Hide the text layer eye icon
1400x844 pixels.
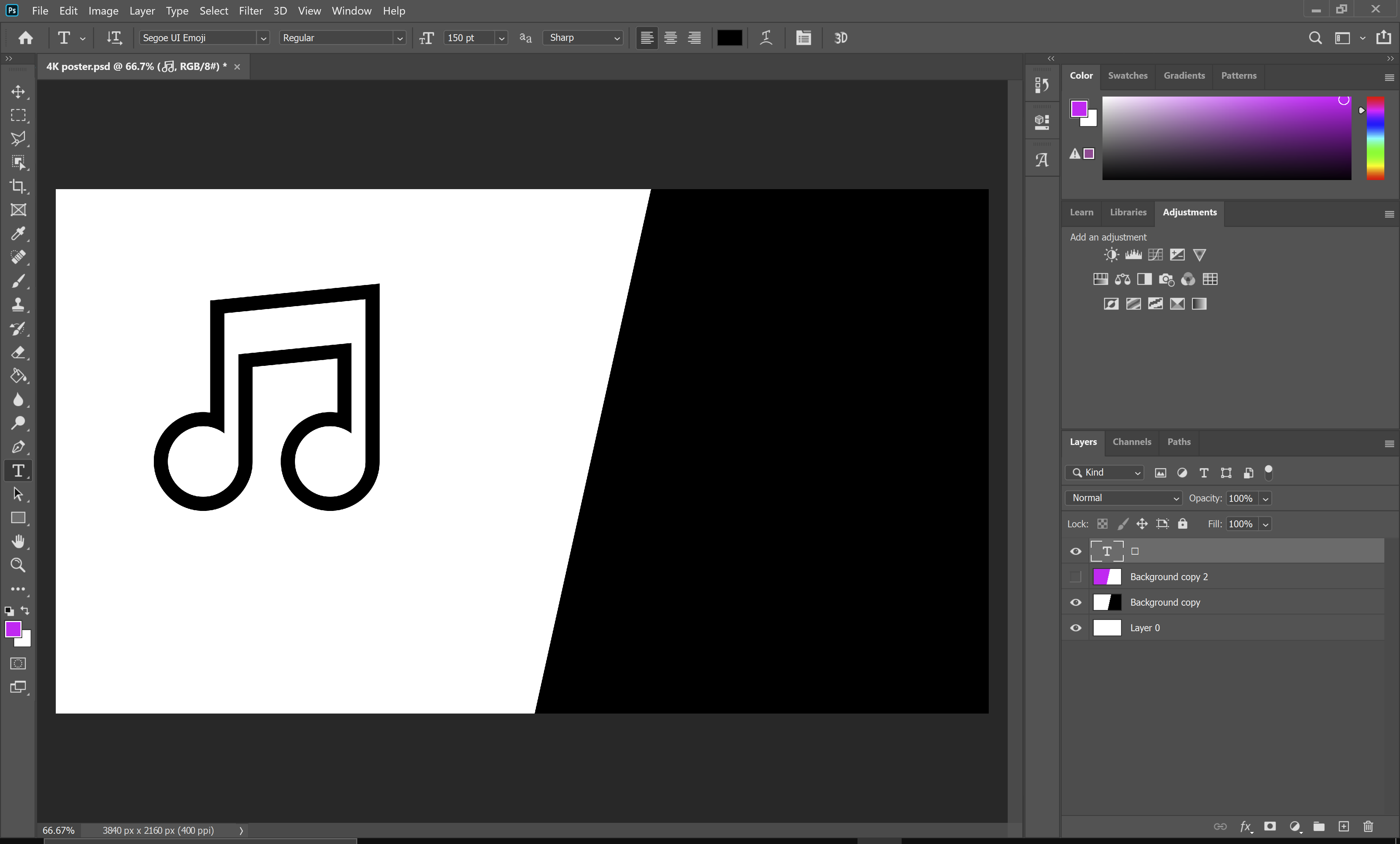(1076, 551)
